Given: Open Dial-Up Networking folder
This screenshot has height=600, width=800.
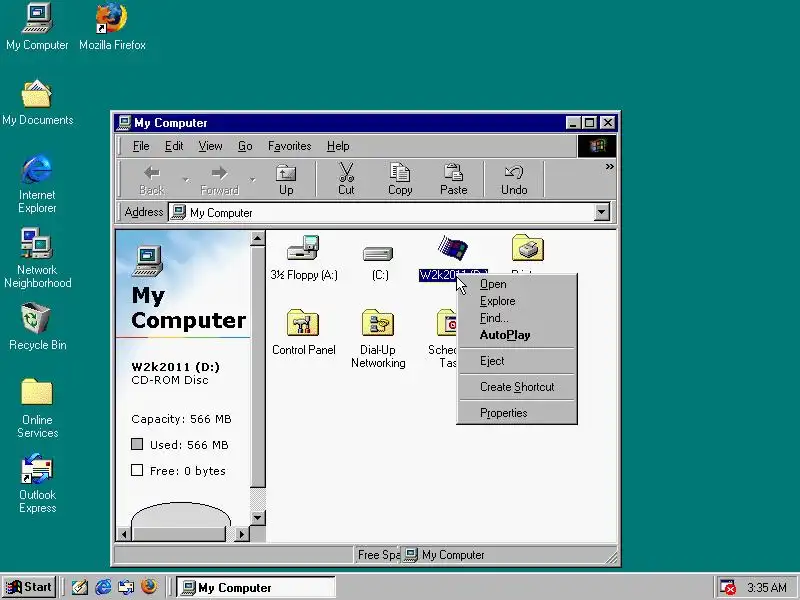Looking at the screenshot, I should (378, 338).
